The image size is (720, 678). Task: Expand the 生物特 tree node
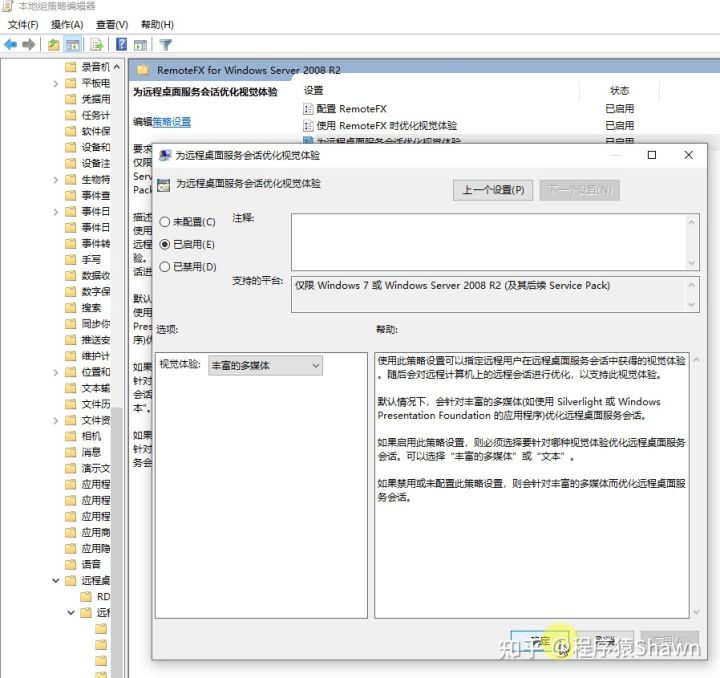coord(56,179)
